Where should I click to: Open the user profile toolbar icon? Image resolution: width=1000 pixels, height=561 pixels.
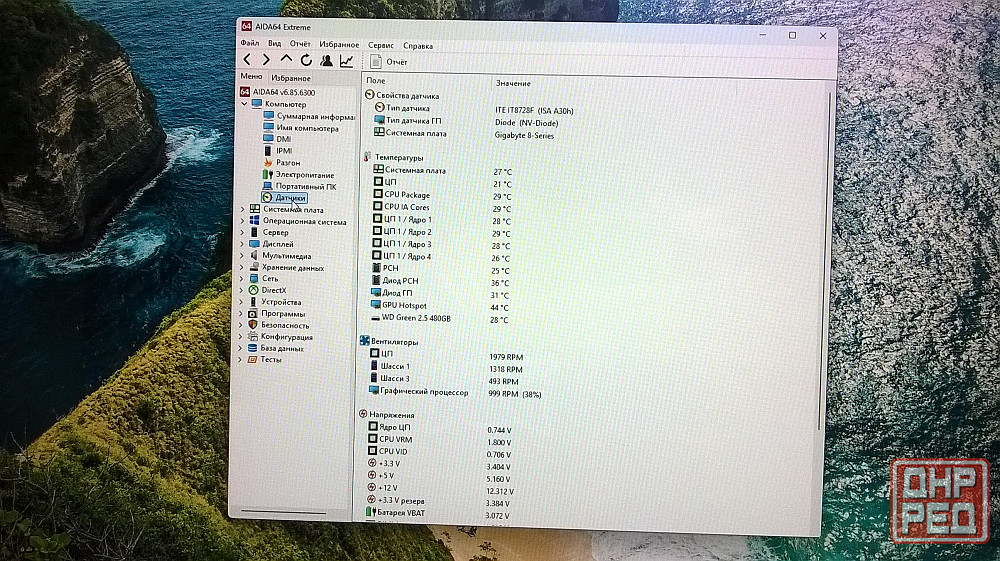point(326,61)
